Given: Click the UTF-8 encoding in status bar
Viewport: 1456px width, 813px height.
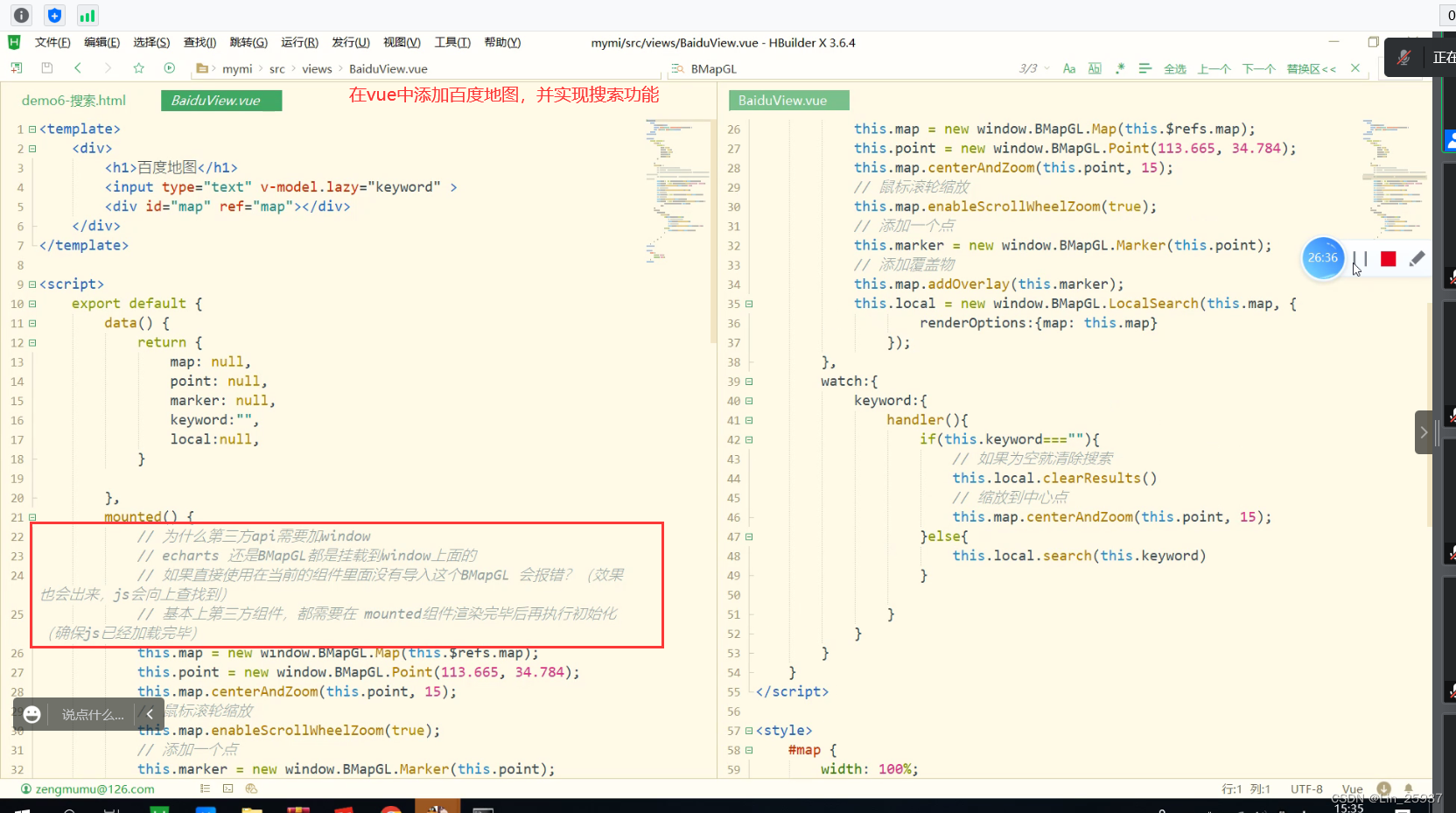Looking at the screenshot, I should tap(1306, 788).
